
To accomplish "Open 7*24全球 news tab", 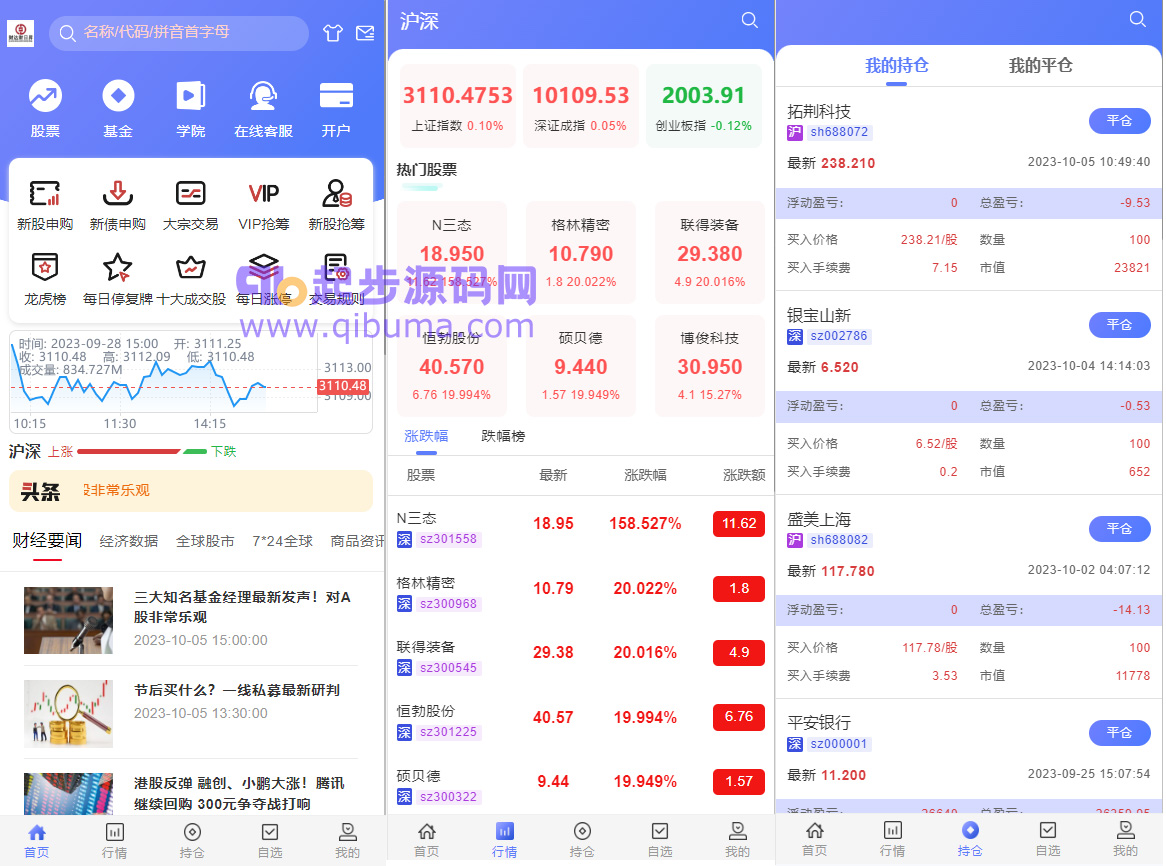I will 283,541.
